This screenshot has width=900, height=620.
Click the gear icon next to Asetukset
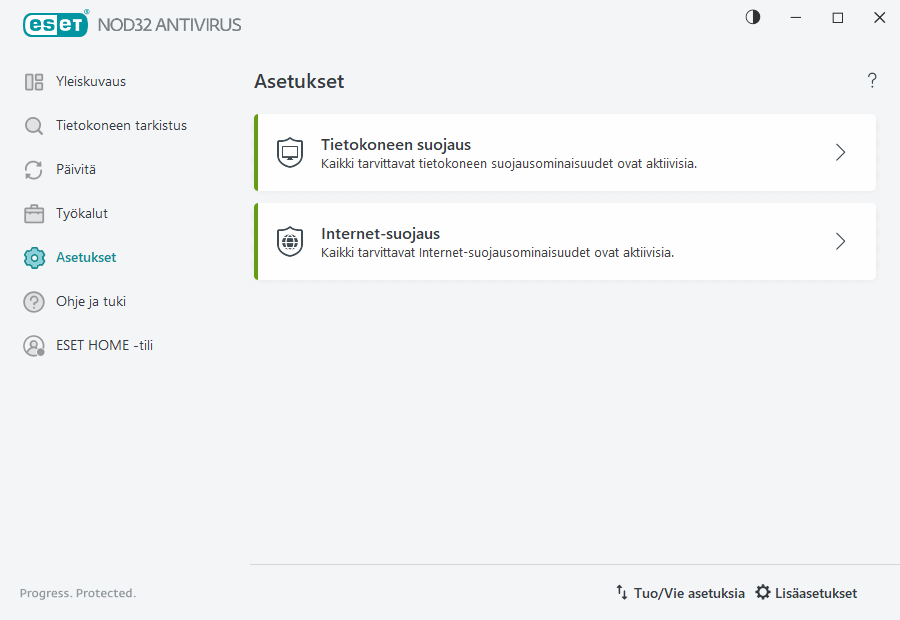[32, 257]
